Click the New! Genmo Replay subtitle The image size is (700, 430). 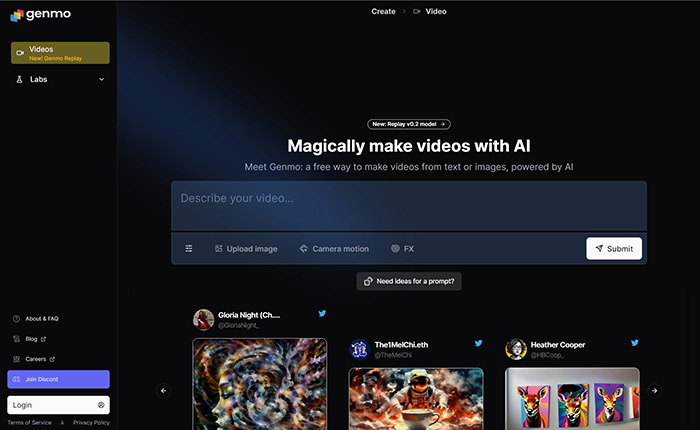pyautogui.click(x=55, y=58)
